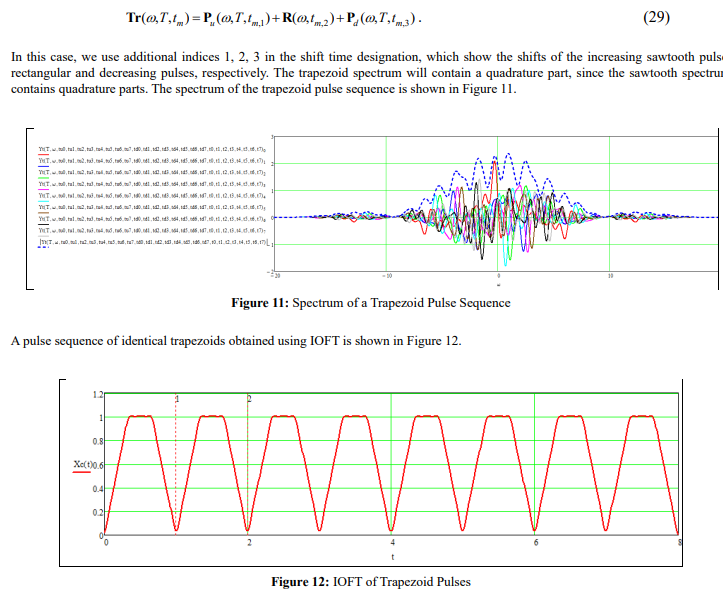Click vertical marker 1 in trapezoid plot

point(177,399)
